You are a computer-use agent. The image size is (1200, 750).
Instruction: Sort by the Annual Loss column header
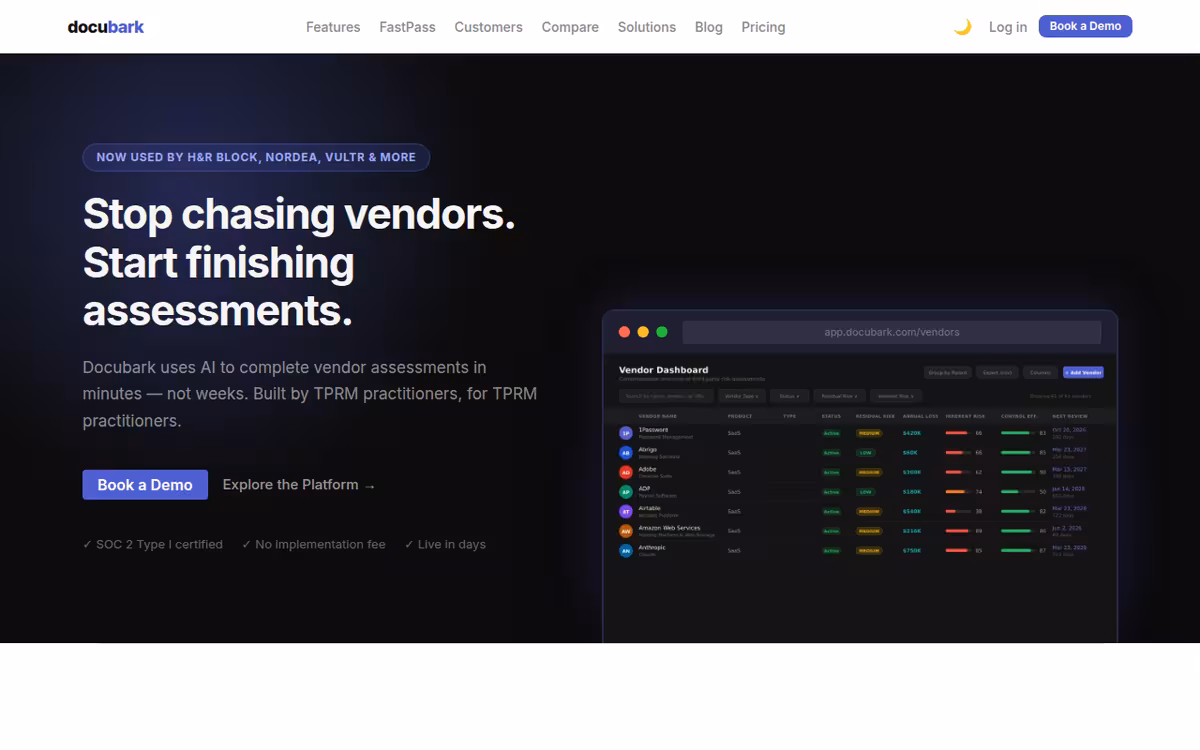[920, 416]
